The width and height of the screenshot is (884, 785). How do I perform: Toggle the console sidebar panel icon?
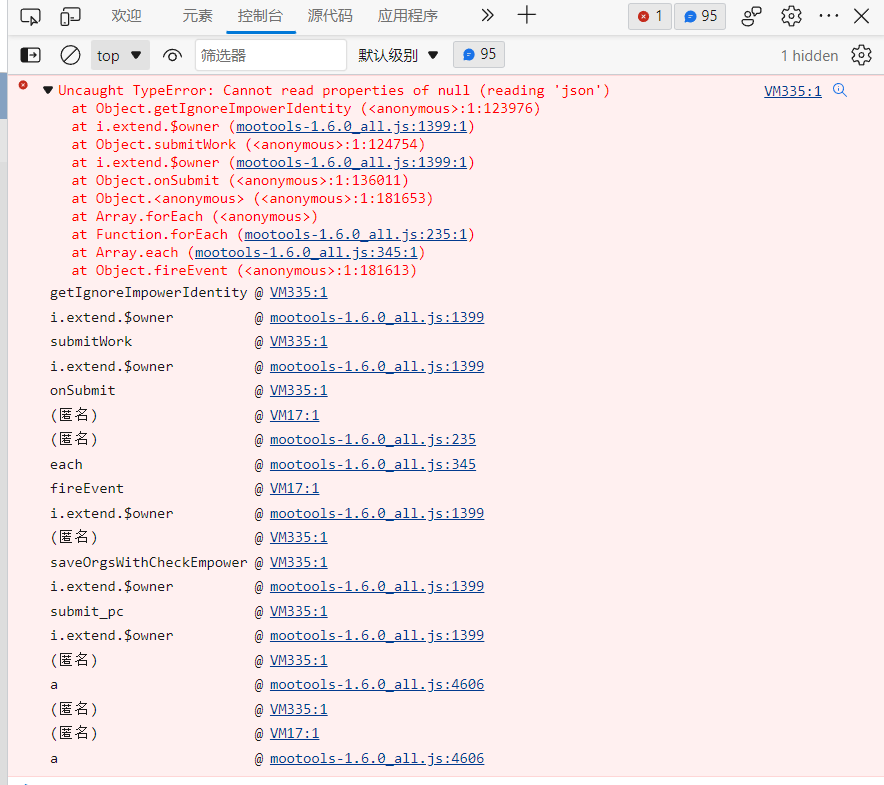pyautogui.click(x=31, y=55)
